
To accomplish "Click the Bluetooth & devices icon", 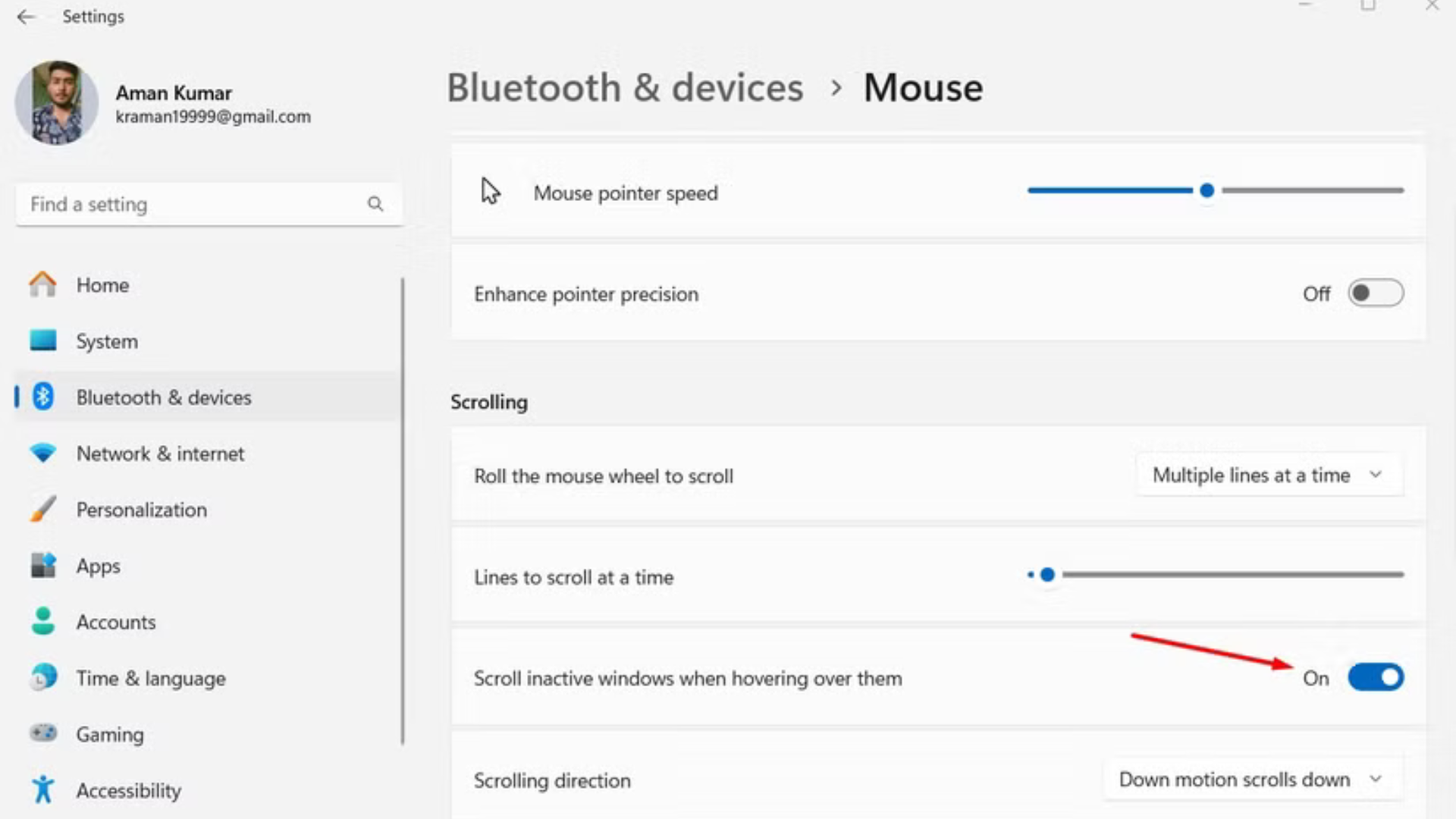I will tap(43, 397).
